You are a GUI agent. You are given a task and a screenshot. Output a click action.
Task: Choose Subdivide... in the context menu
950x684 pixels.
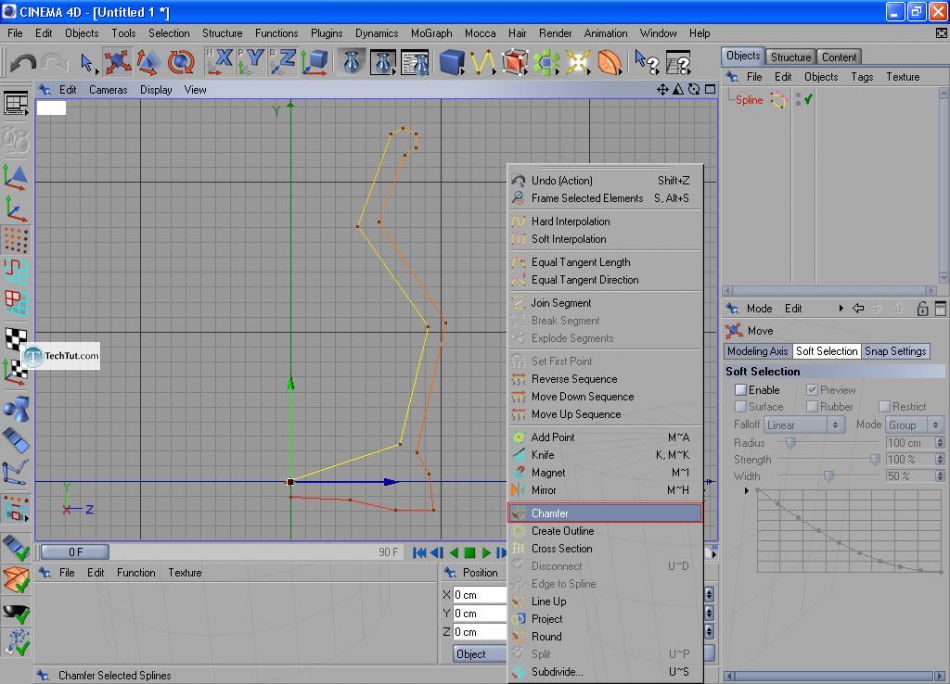click(x=605, y=671)
